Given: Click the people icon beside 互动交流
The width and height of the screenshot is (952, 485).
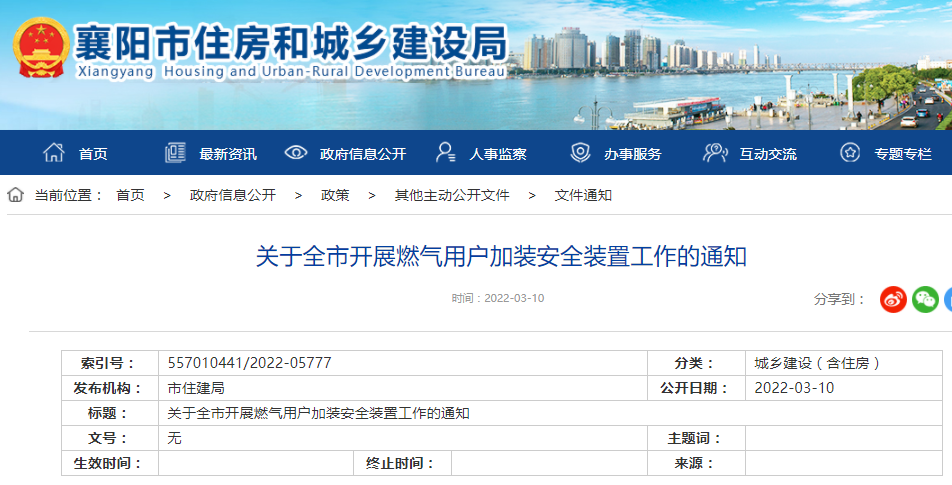Looking at the screenshot, I should (715, 152).
